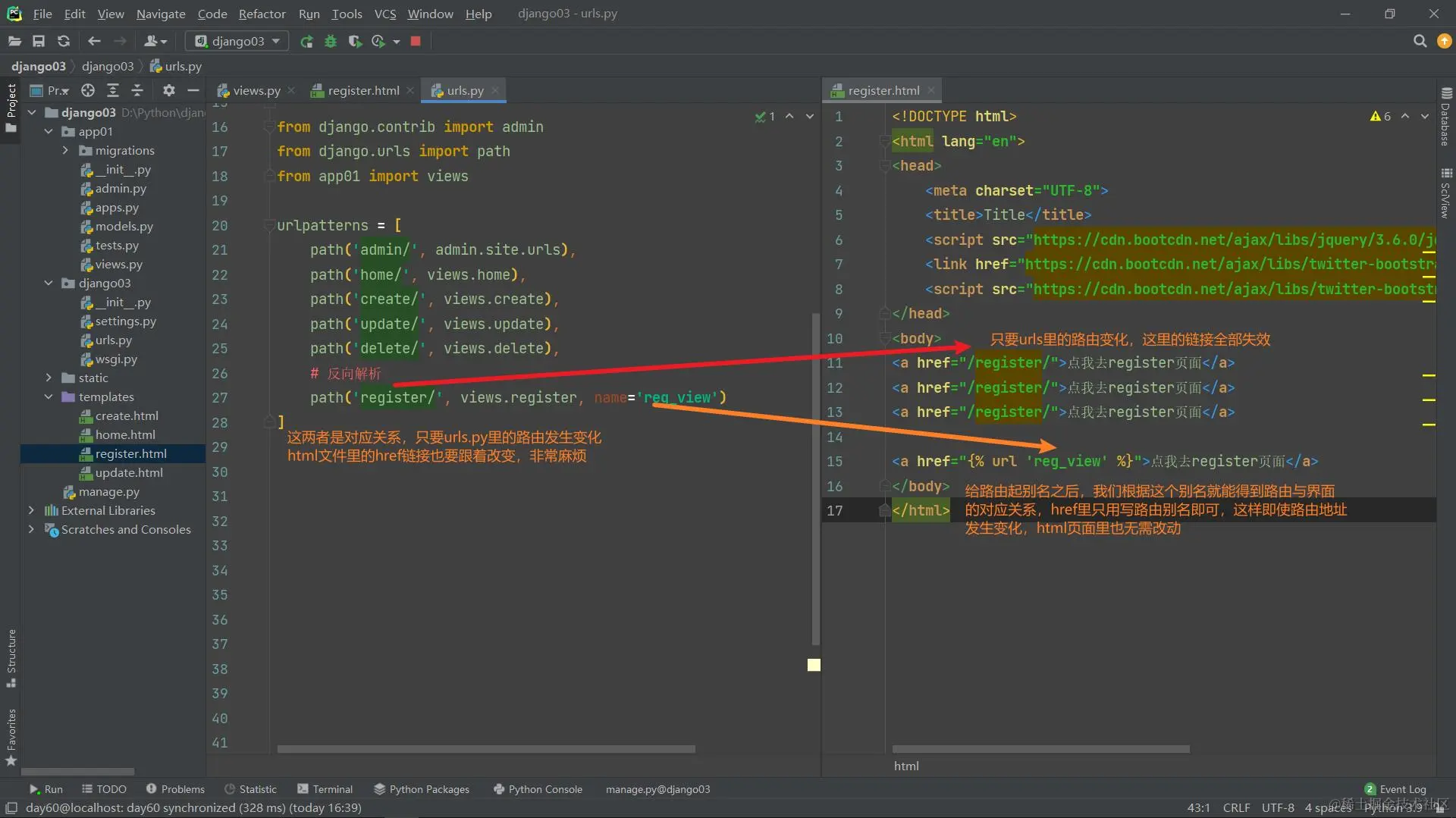Toggle the Database side panel

[1445, 118]
